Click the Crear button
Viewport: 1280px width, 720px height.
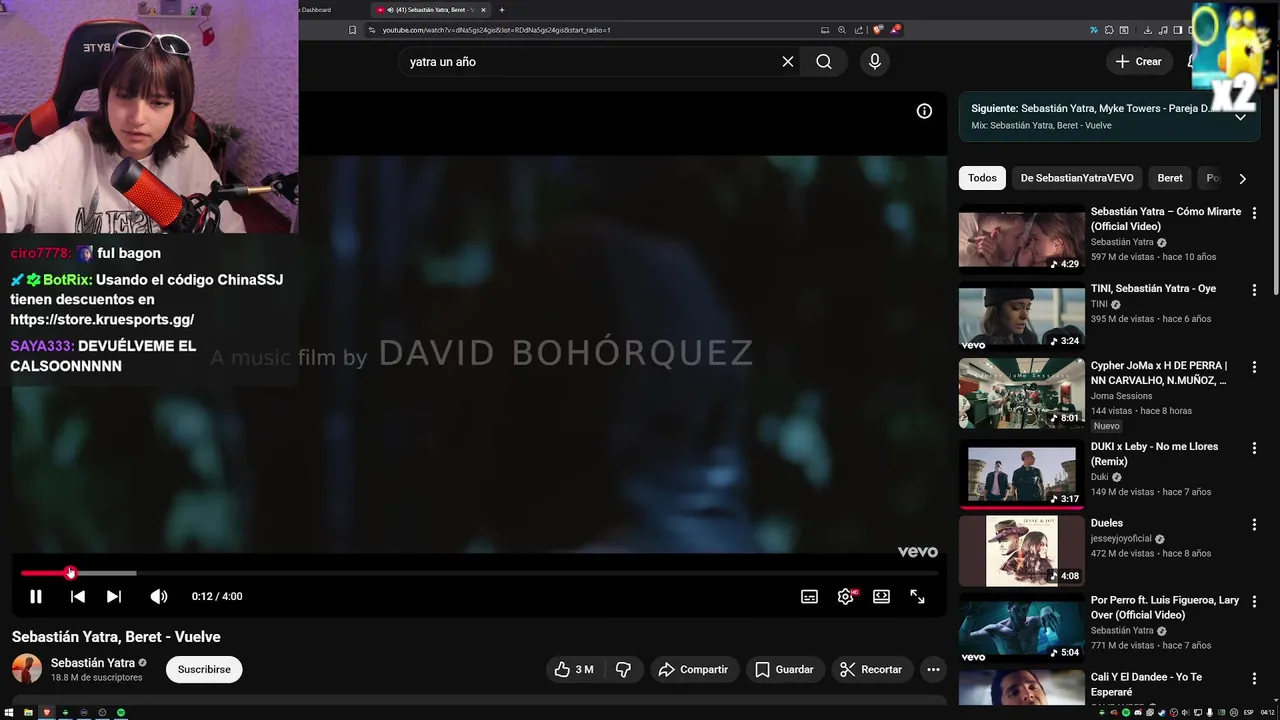tap(1139, 61)
